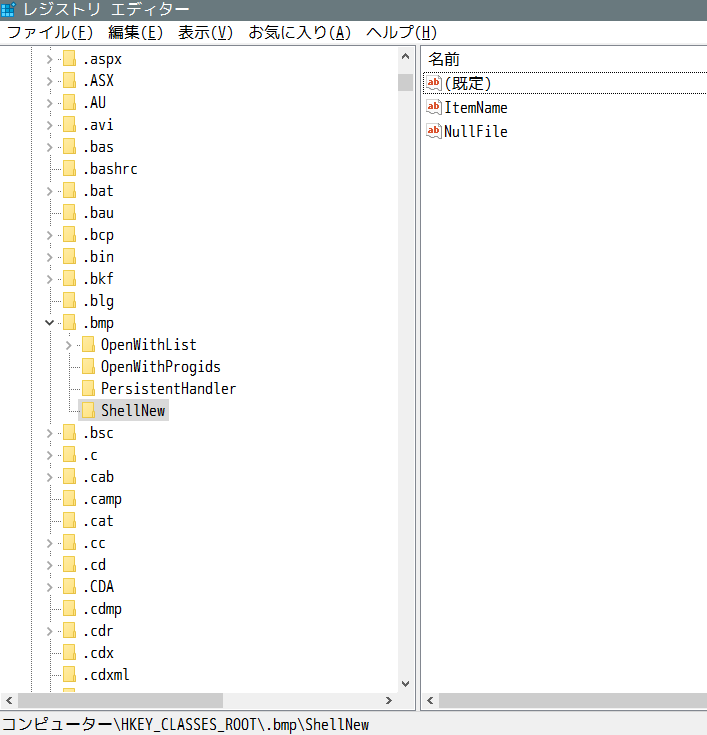Expand the .aspx key
This screenshot has height=735, width=707.
[x=49, y=59]
